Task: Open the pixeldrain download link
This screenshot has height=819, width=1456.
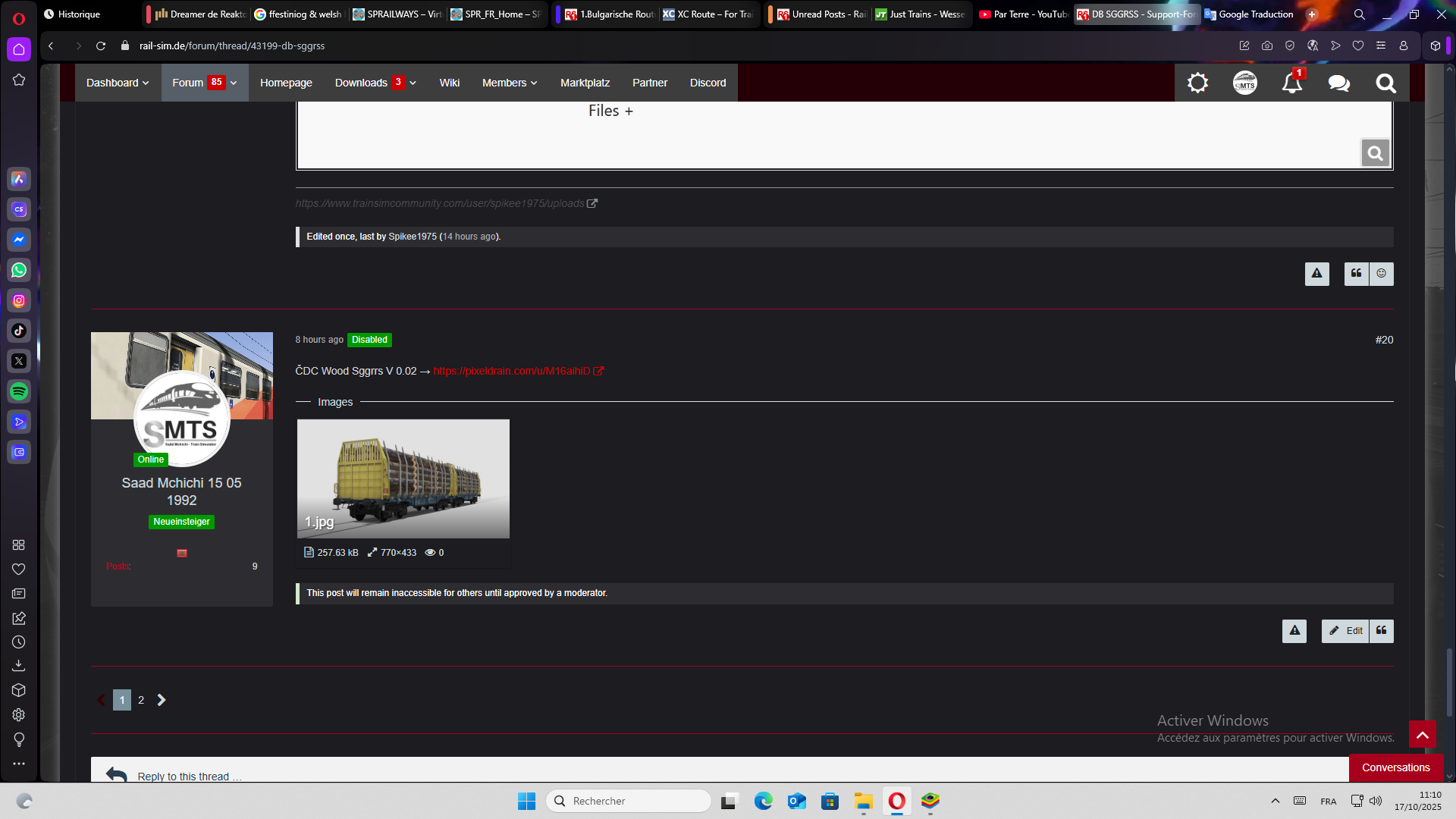Action: pos(512,371)
